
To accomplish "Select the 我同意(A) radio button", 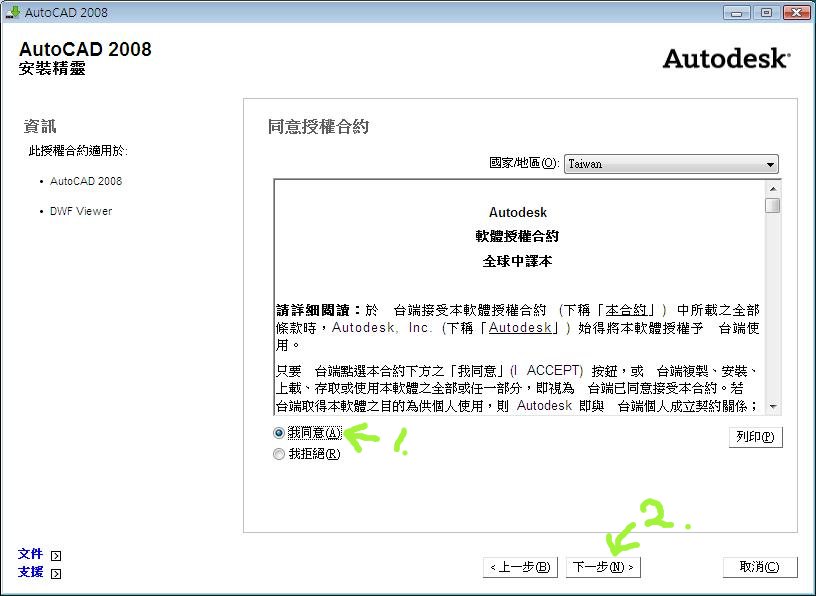I will coord(279,433).
